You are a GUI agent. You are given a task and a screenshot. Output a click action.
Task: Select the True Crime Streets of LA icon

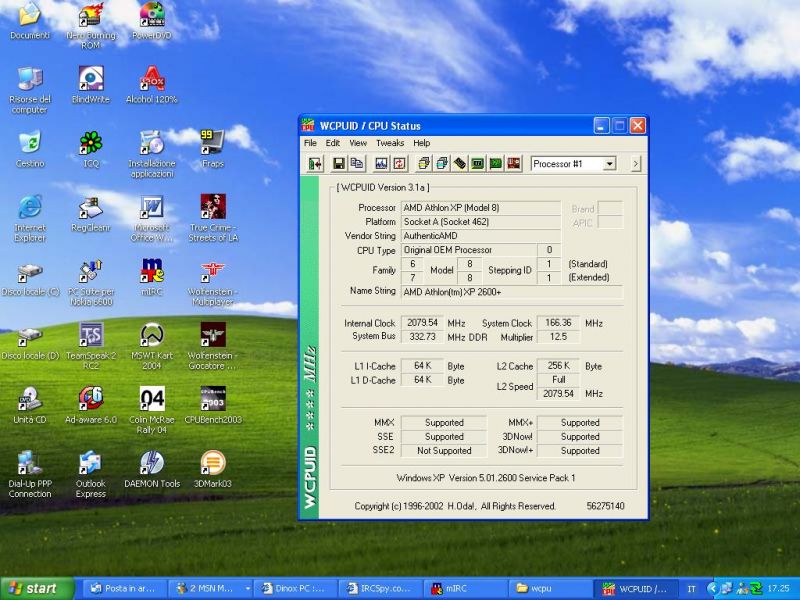tap(213, 218)
